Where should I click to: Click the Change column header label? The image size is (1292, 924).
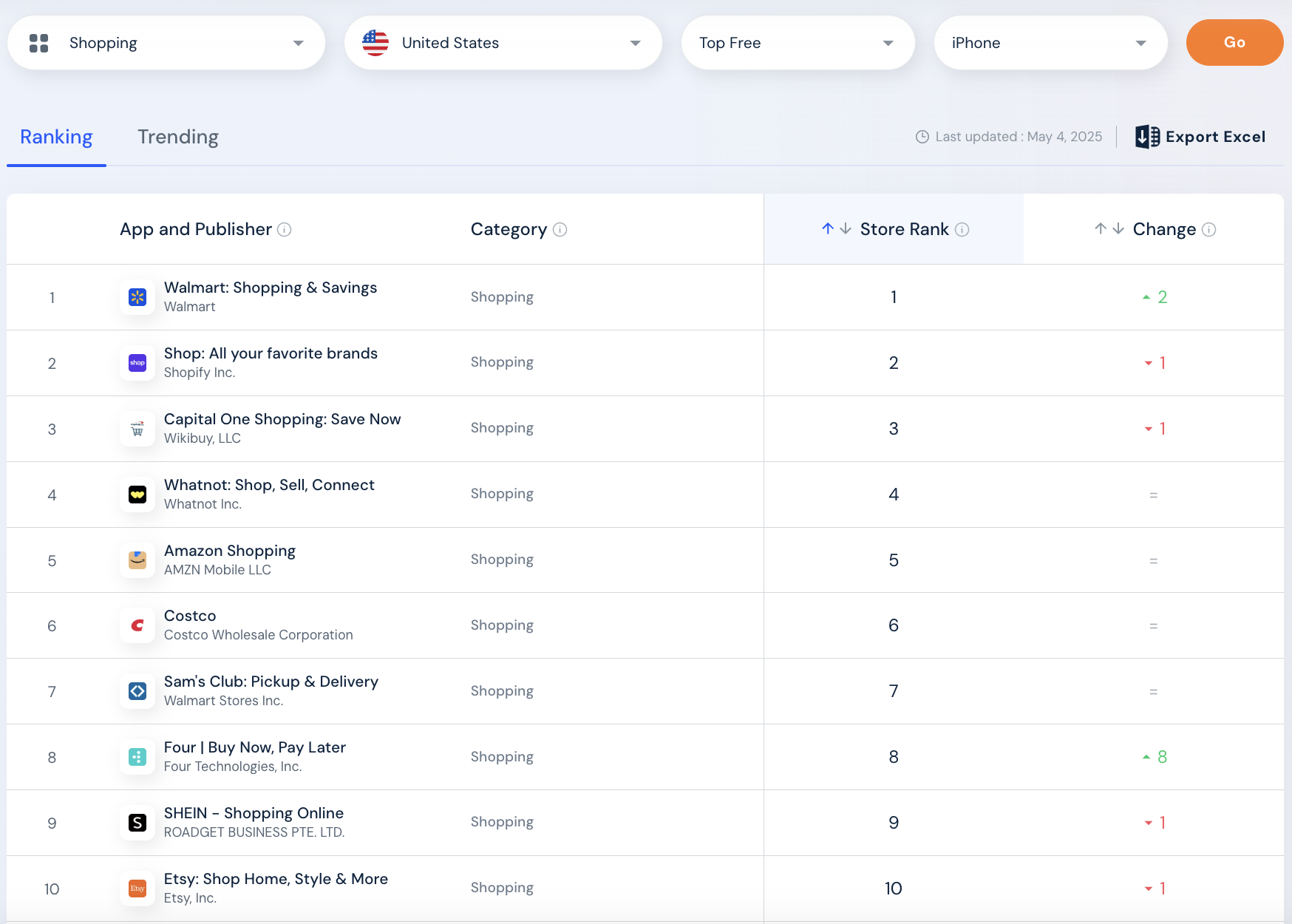point(1164,230)
